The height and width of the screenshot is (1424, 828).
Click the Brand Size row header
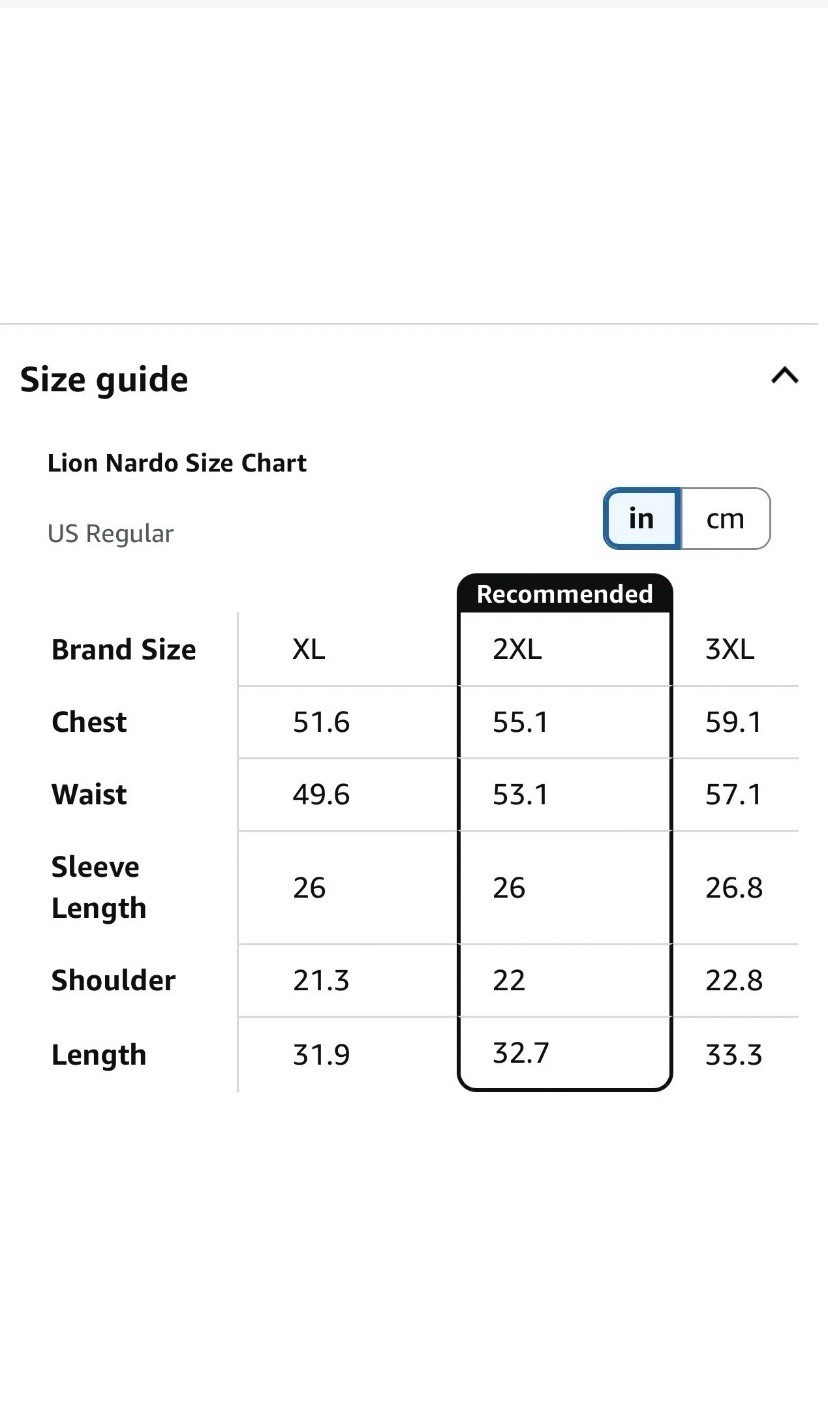[x=124, y=649]
